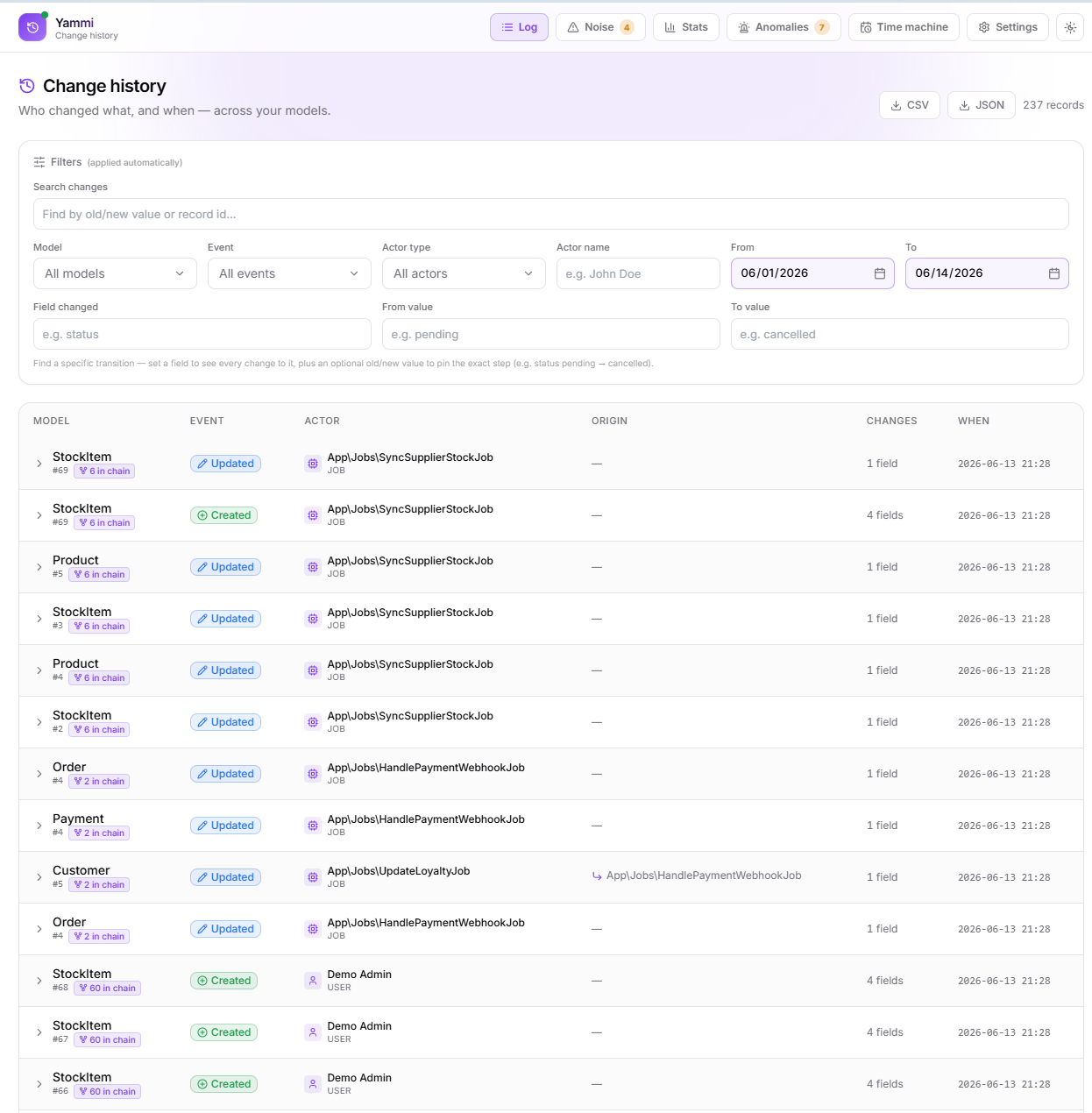The image size is (1092, 1113).
Task: Expand the Payment #4 row
Action: (x=39, y=826)
